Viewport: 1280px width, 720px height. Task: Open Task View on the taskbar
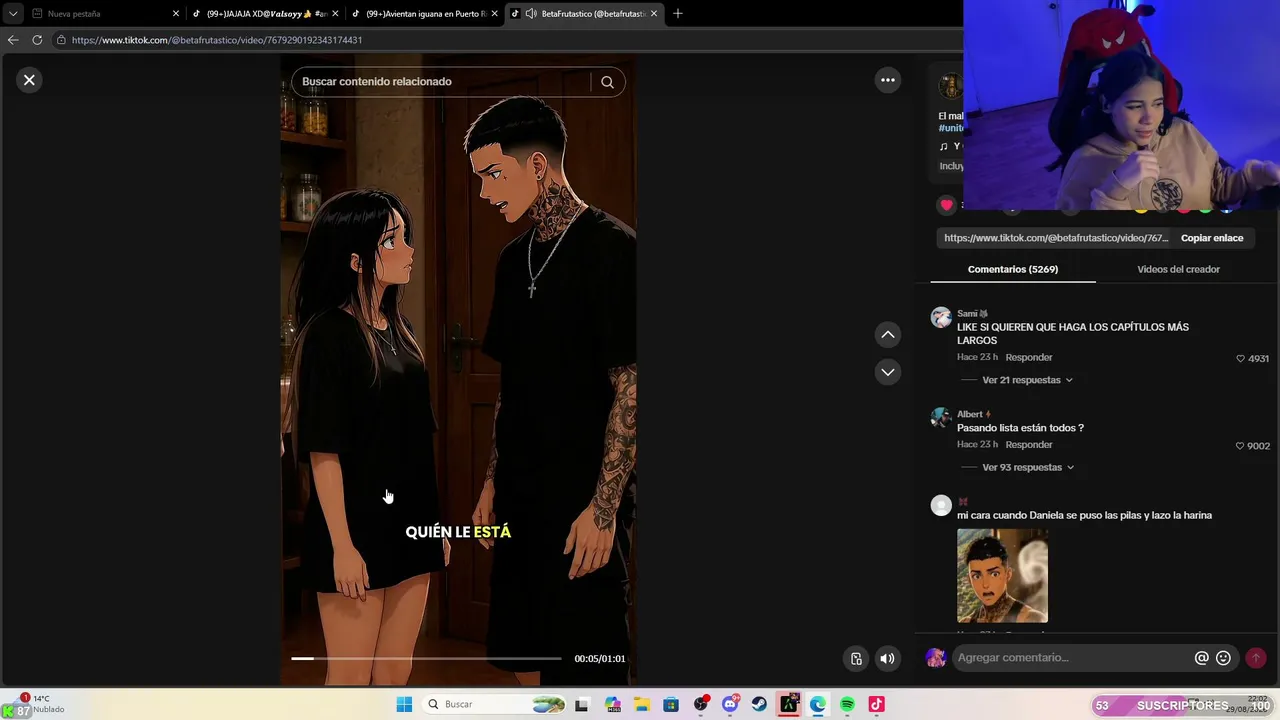[x=582, y=704]
